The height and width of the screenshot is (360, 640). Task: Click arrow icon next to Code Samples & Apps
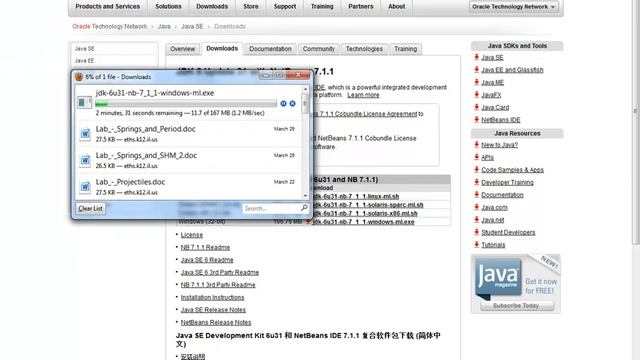pos(476,169)
